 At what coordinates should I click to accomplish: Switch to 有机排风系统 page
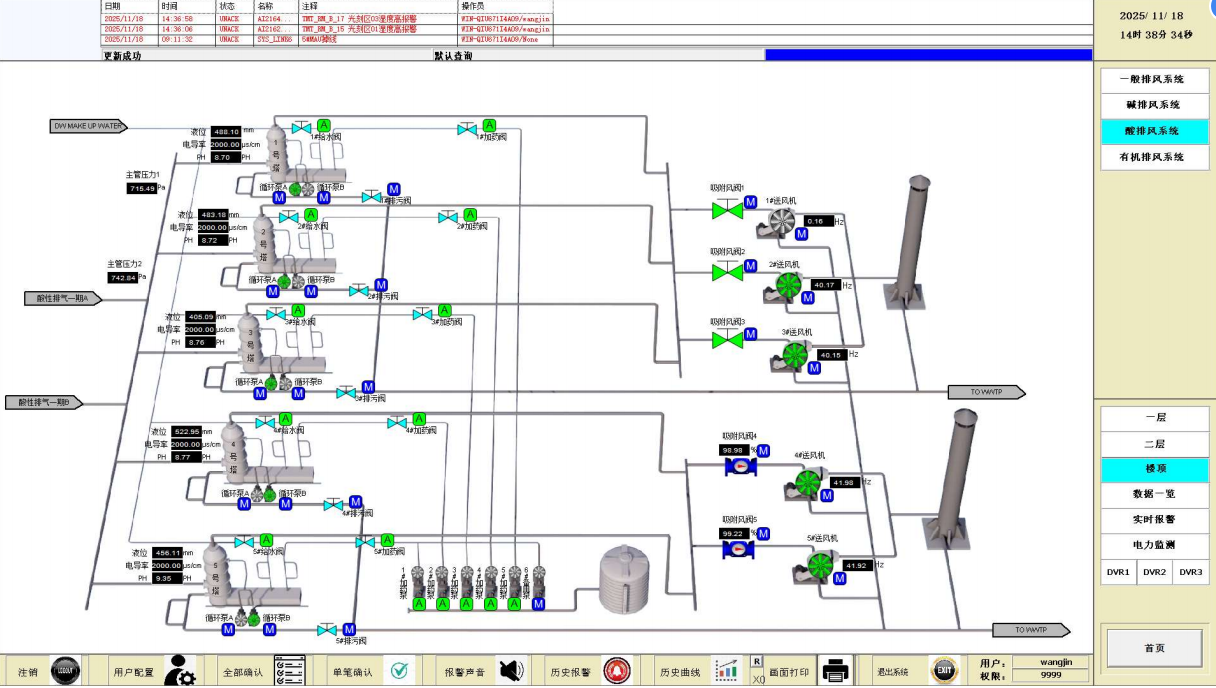1154,157
